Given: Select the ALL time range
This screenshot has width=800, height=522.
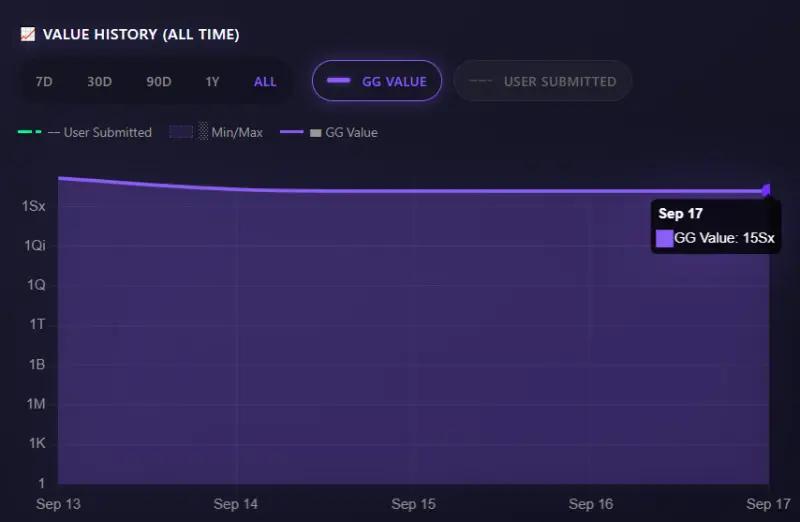Looking at the screenshot, I should [265, 82].
